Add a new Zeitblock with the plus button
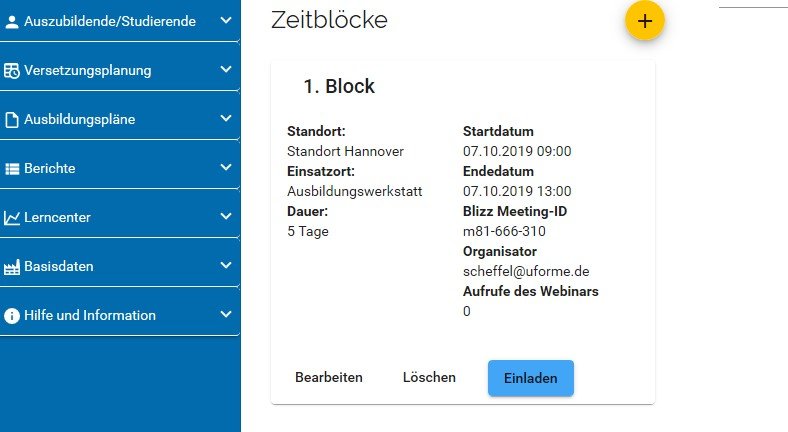The image size is (788, 432). pyautogui.click(x=645, y=20)
